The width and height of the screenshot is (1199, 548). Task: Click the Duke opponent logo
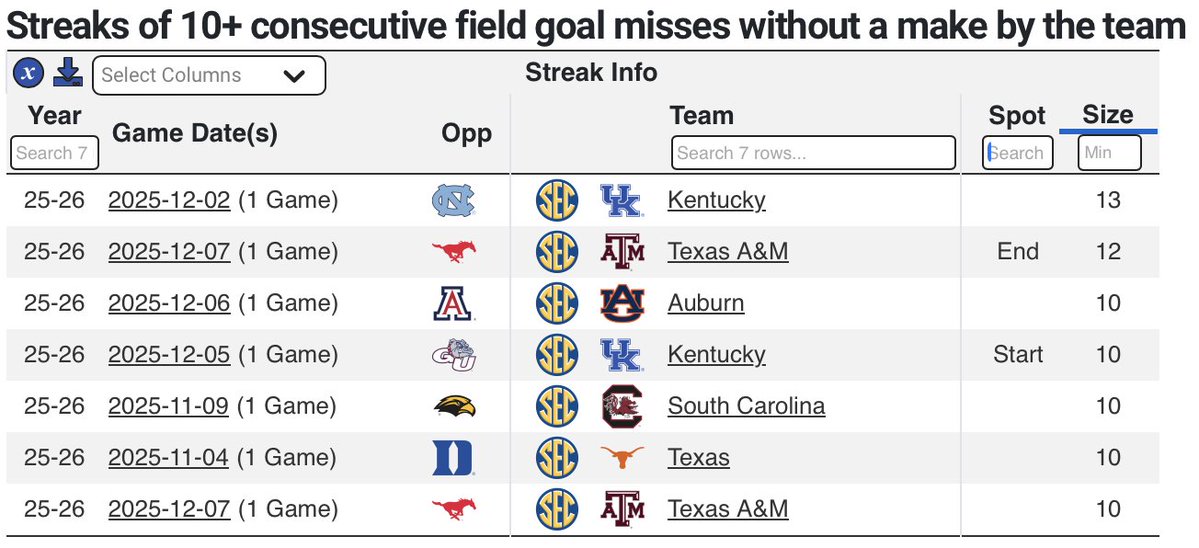click(x=453, y=458)
